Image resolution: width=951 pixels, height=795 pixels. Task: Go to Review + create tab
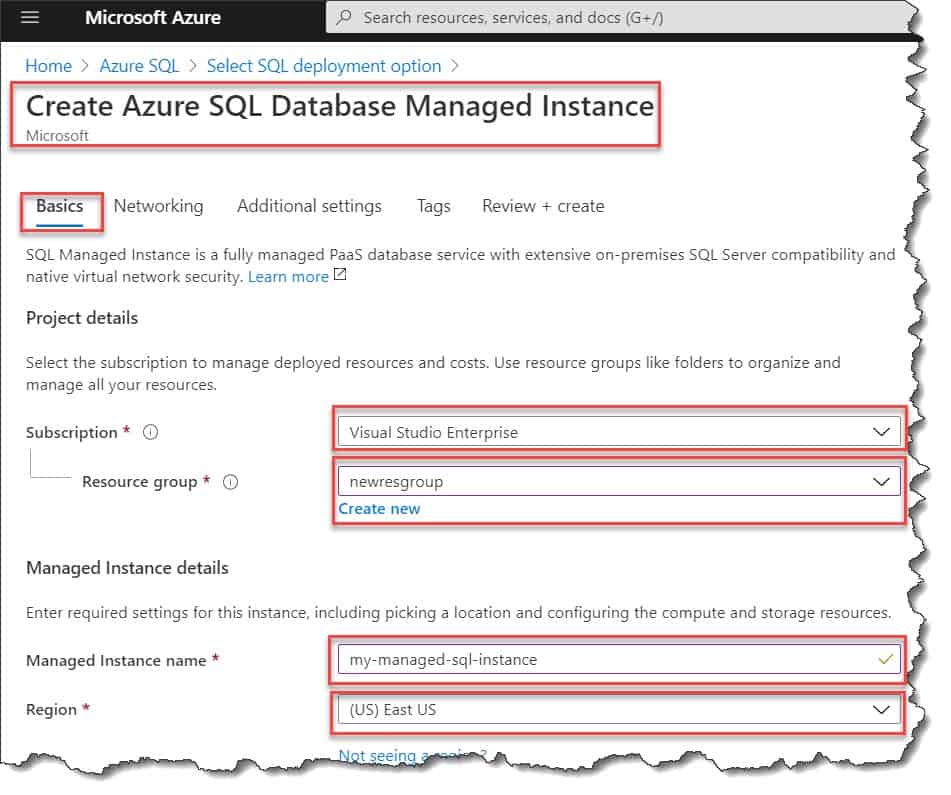(543, 207)
